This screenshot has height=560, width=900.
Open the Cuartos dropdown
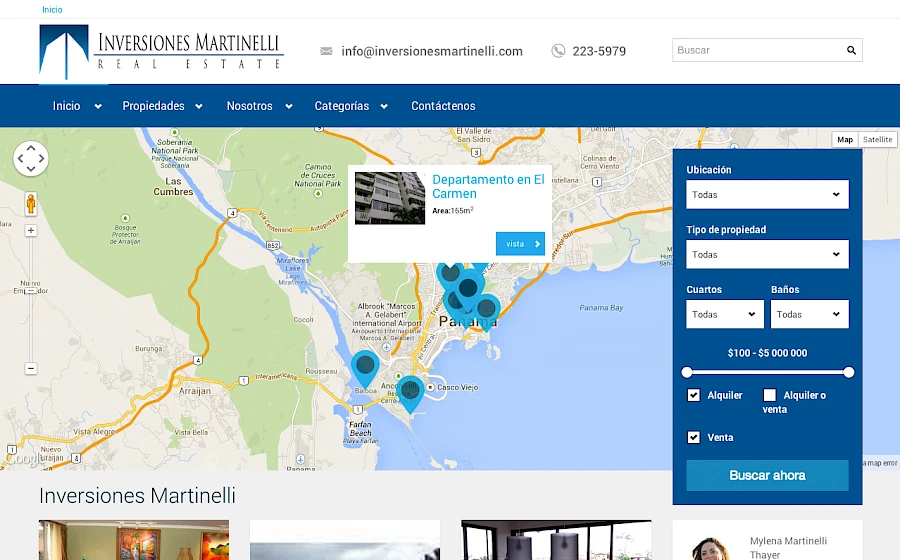pyautogui.click(x=725, y=314)
